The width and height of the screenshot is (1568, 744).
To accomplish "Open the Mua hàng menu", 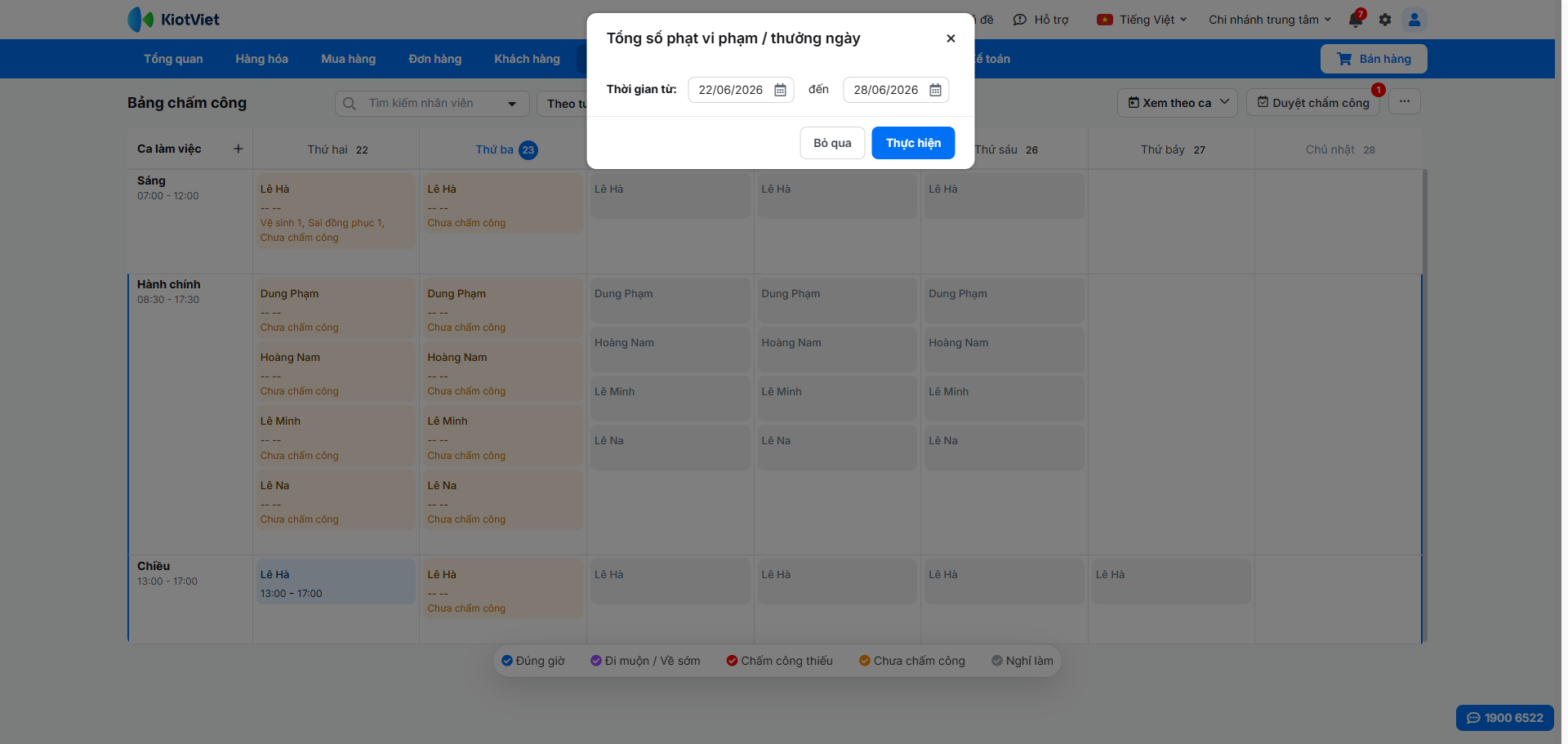I will click(x=348, y=59).
